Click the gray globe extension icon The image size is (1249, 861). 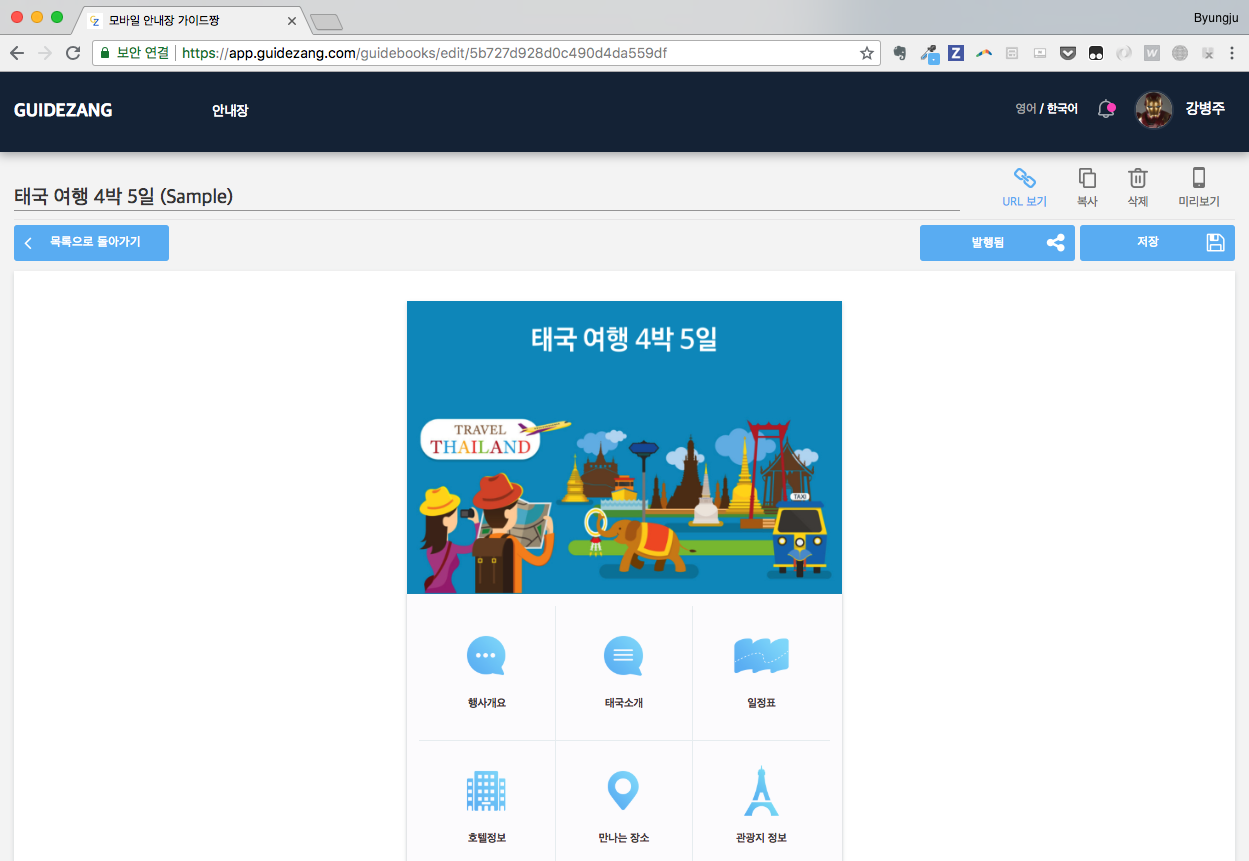click(x=1180, y=53)
